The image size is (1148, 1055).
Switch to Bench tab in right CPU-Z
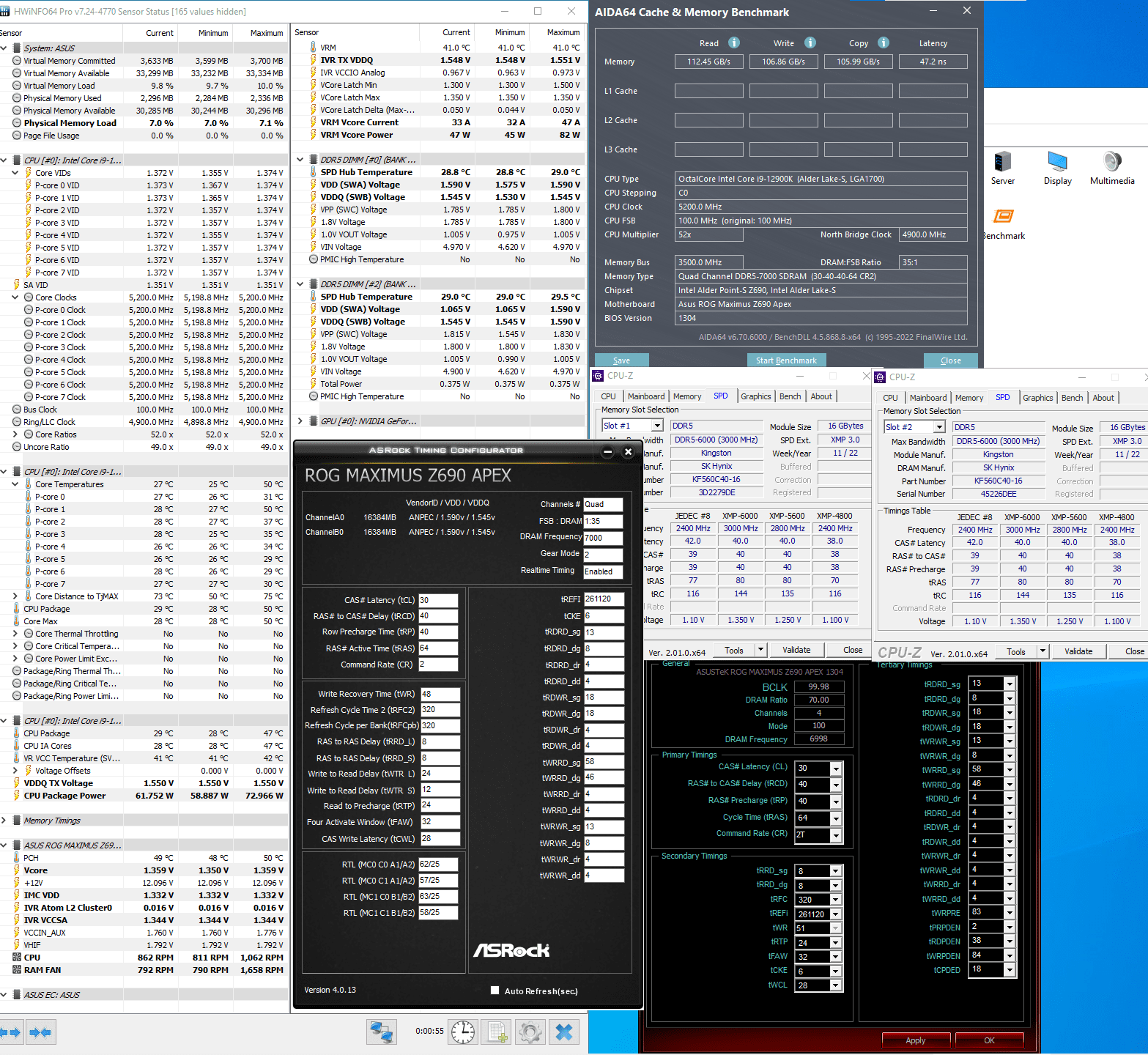1072,398
